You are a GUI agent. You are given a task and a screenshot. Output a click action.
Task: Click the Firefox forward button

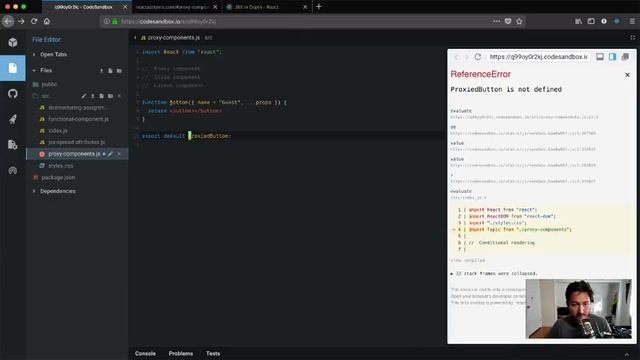(21, 21)
